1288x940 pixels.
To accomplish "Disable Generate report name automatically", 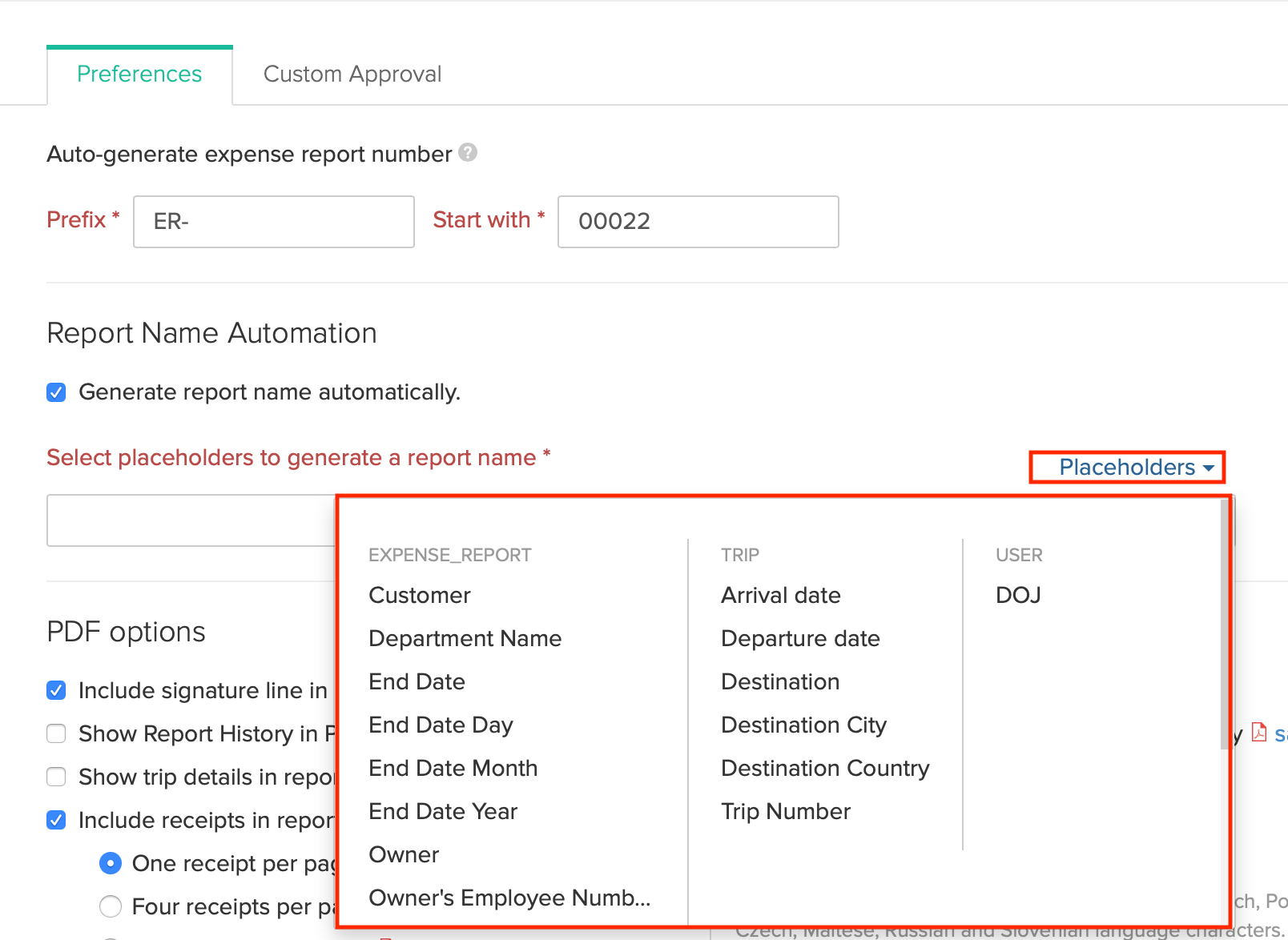I will 56,392.
